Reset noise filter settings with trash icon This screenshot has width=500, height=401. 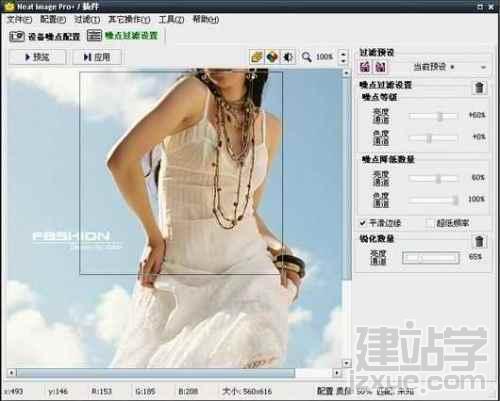(479, 88)
